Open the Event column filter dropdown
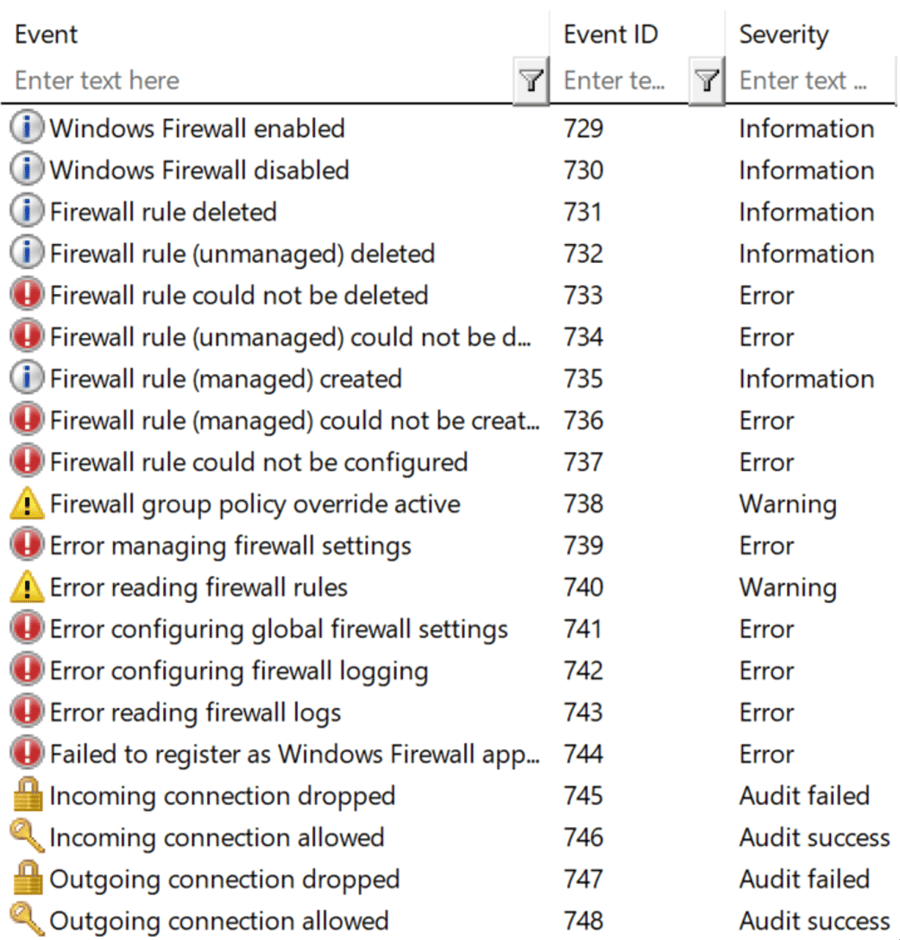The height and width of the screenshot is (940, 900). [531, 81]
